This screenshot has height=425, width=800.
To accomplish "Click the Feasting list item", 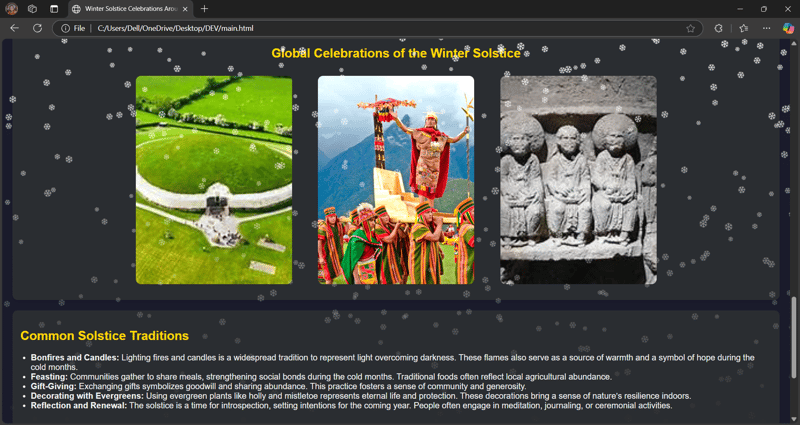I will coord(321,377).
